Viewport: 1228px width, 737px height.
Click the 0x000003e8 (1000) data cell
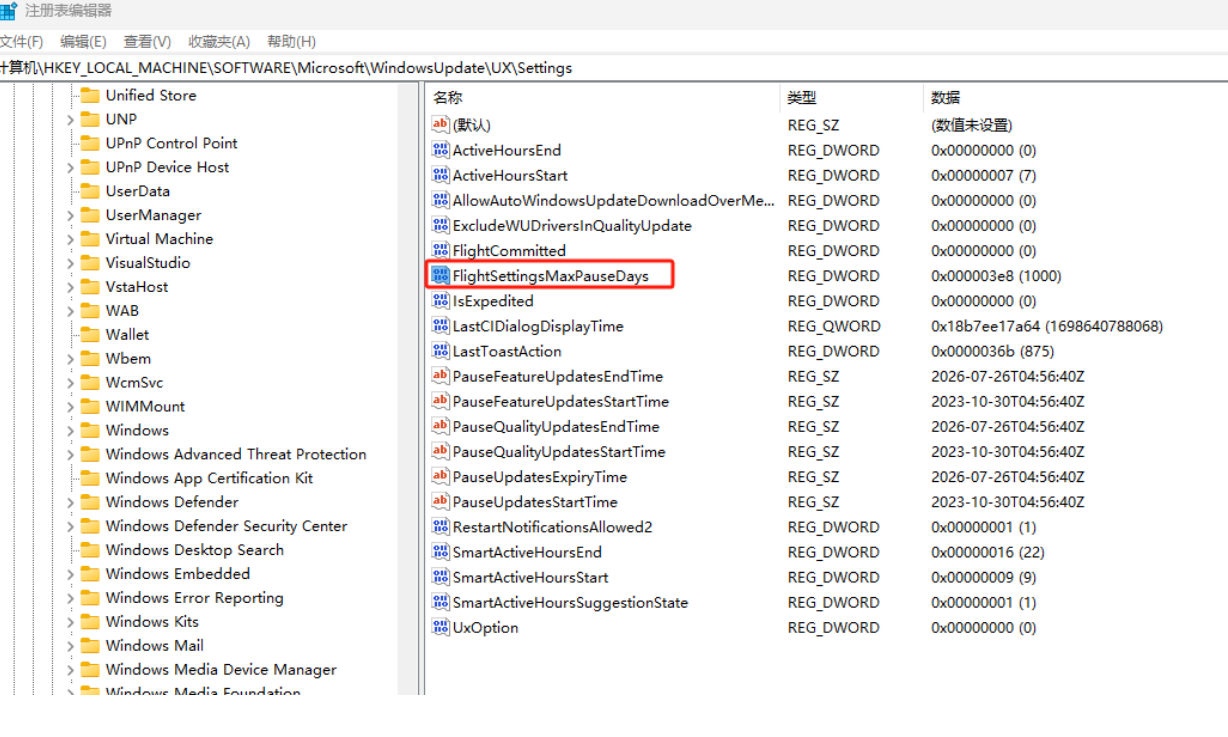(996, 276)
